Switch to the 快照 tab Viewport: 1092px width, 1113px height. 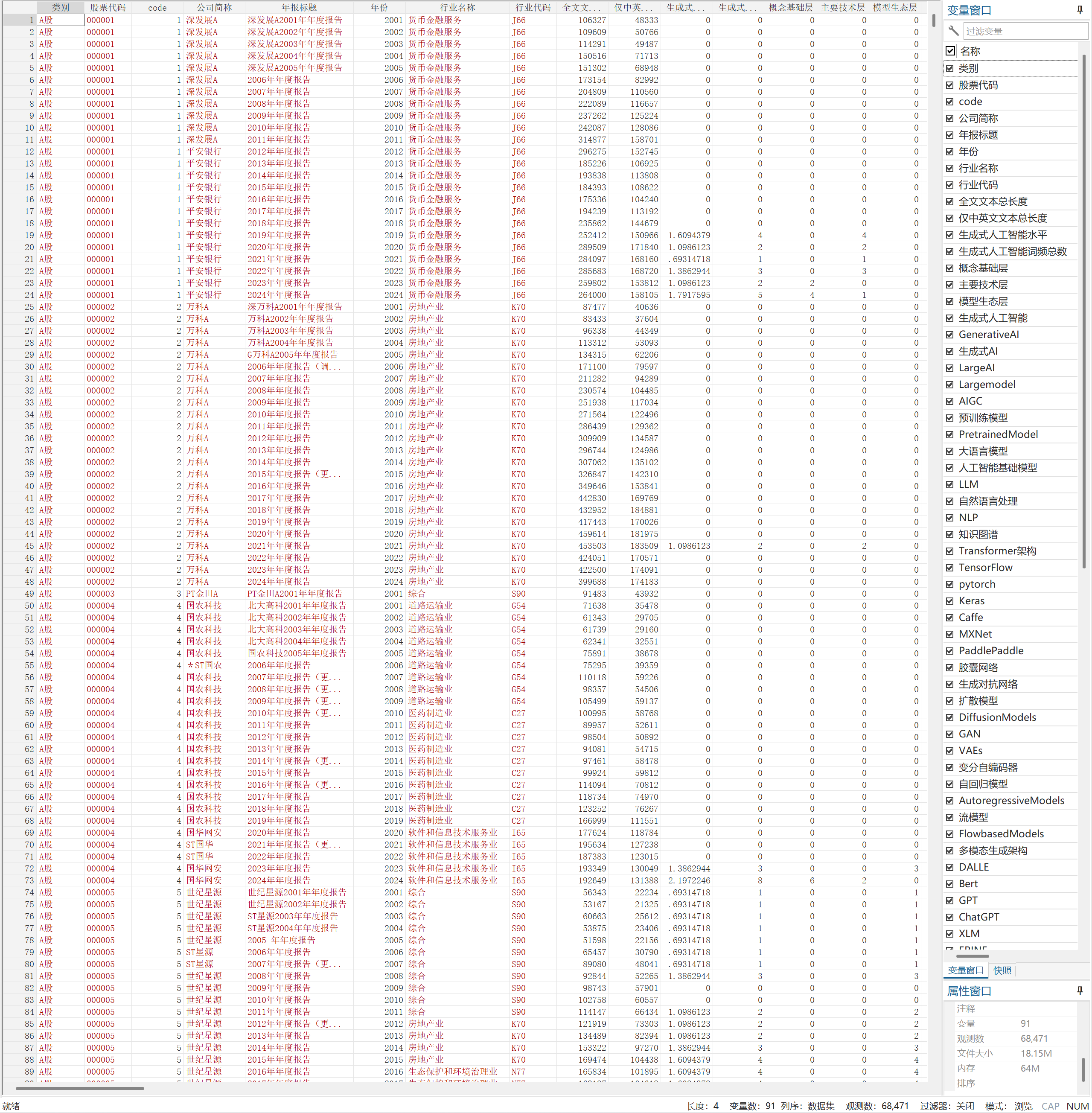(1002, 970)
